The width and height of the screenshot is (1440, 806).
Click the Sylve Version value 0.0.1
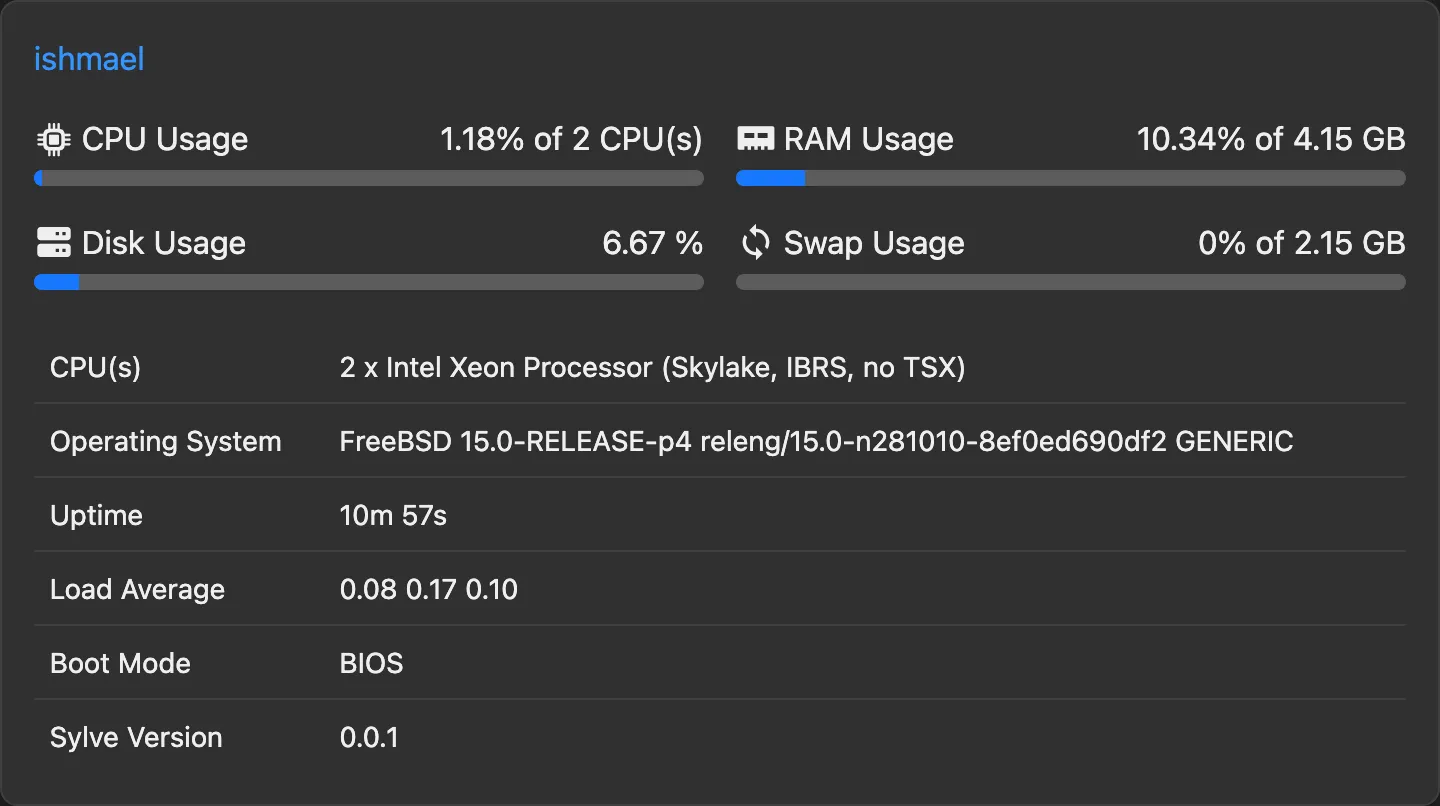[369, 737]
